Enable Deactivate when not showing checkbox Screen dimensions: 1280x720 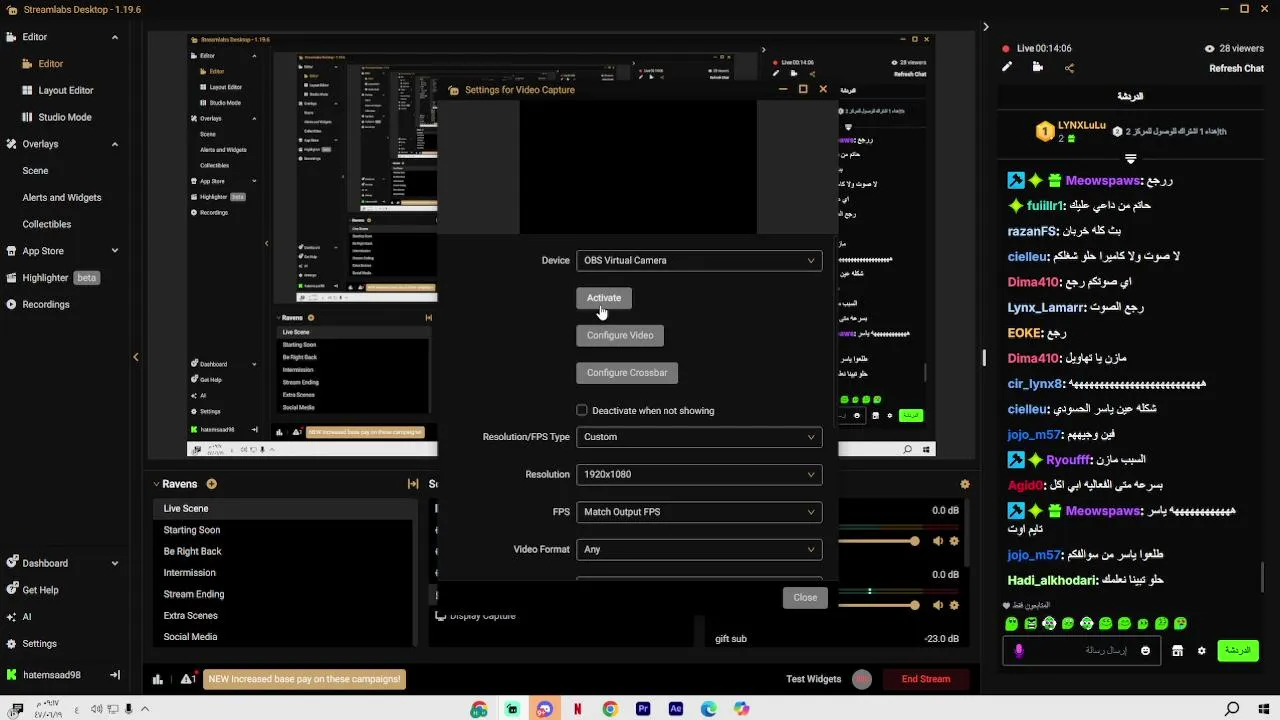582,410
